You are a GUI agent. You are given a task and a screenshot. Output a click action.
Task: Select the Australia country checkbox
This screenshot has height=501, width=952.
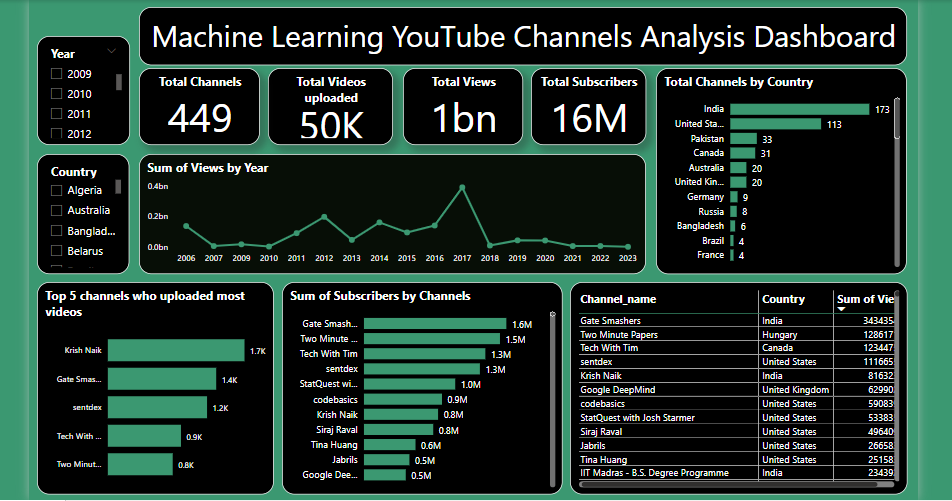coord(57,211)
